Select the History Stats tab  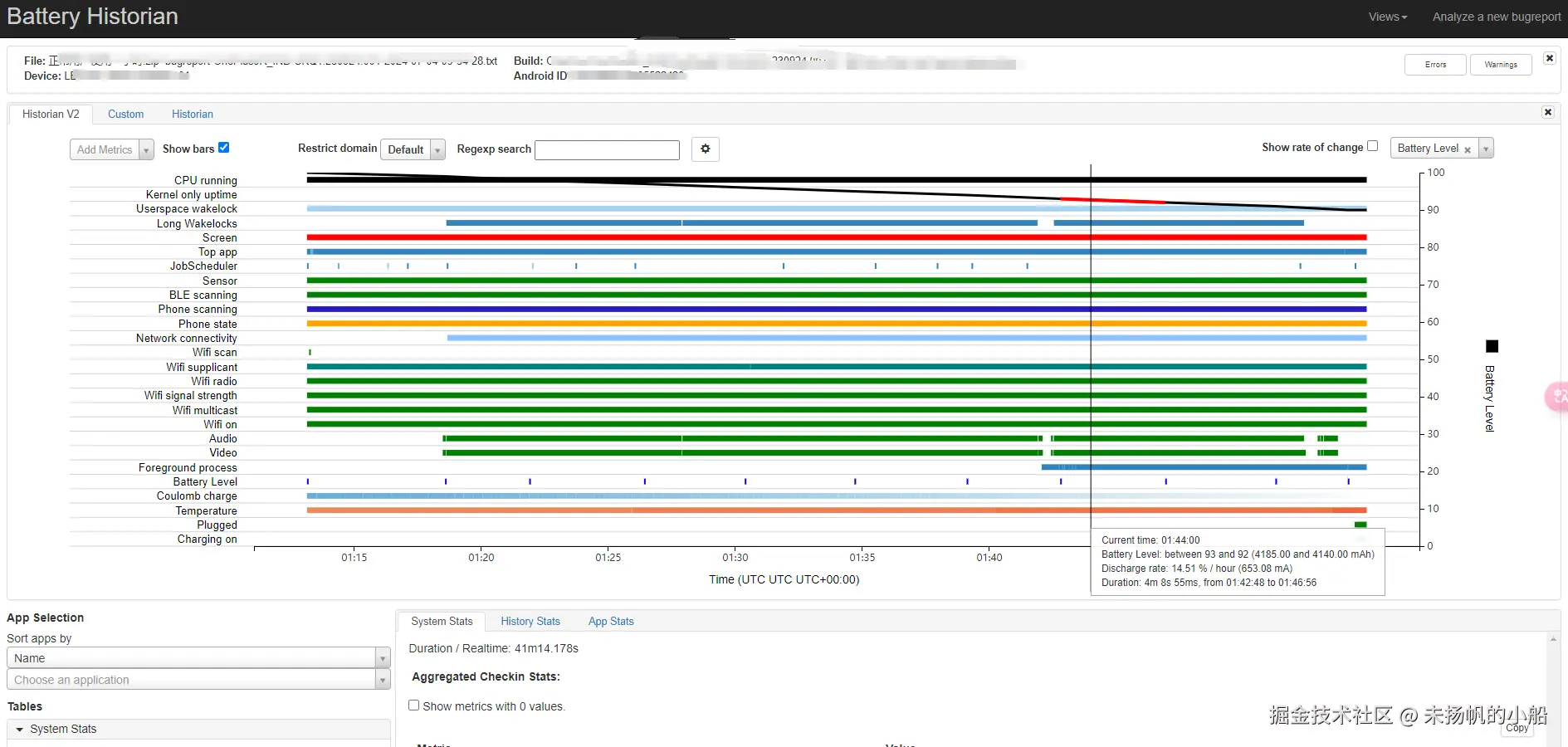click(x=530, y=621)
